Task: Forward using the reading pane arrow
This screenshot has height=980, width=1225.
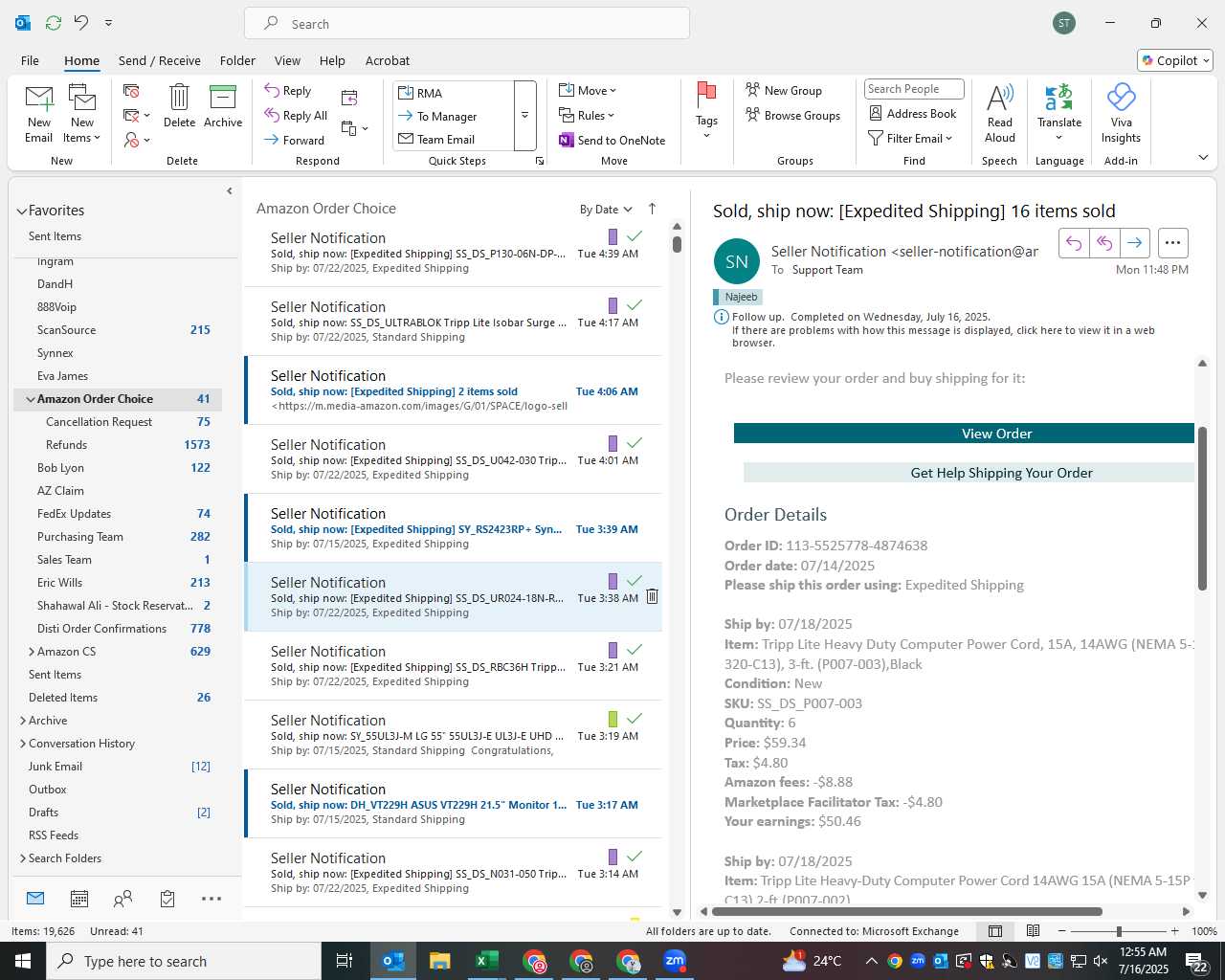Action: (1135, 243)
